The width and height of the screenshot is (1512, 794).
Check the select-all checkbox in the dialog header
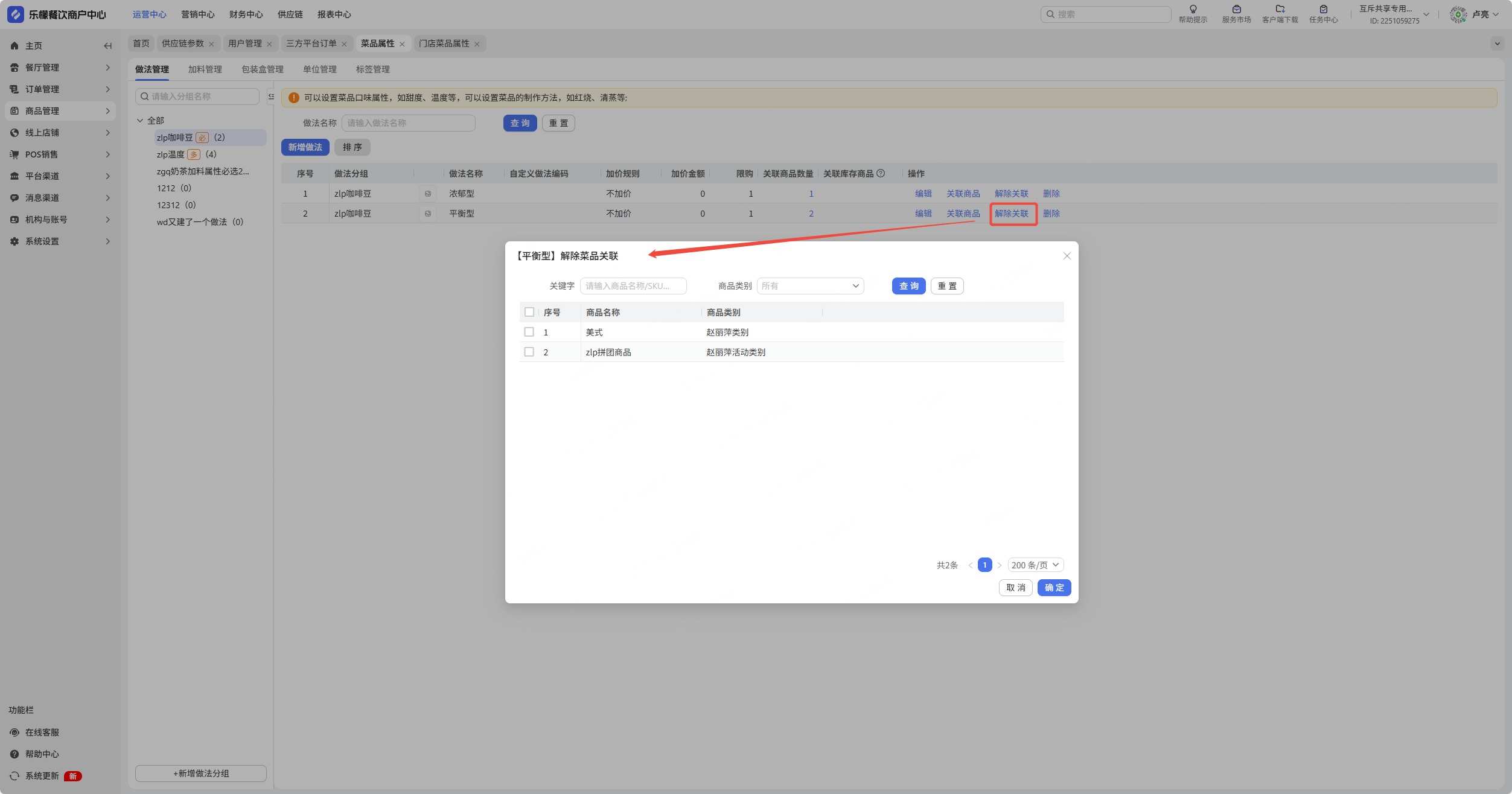point(529,312)
